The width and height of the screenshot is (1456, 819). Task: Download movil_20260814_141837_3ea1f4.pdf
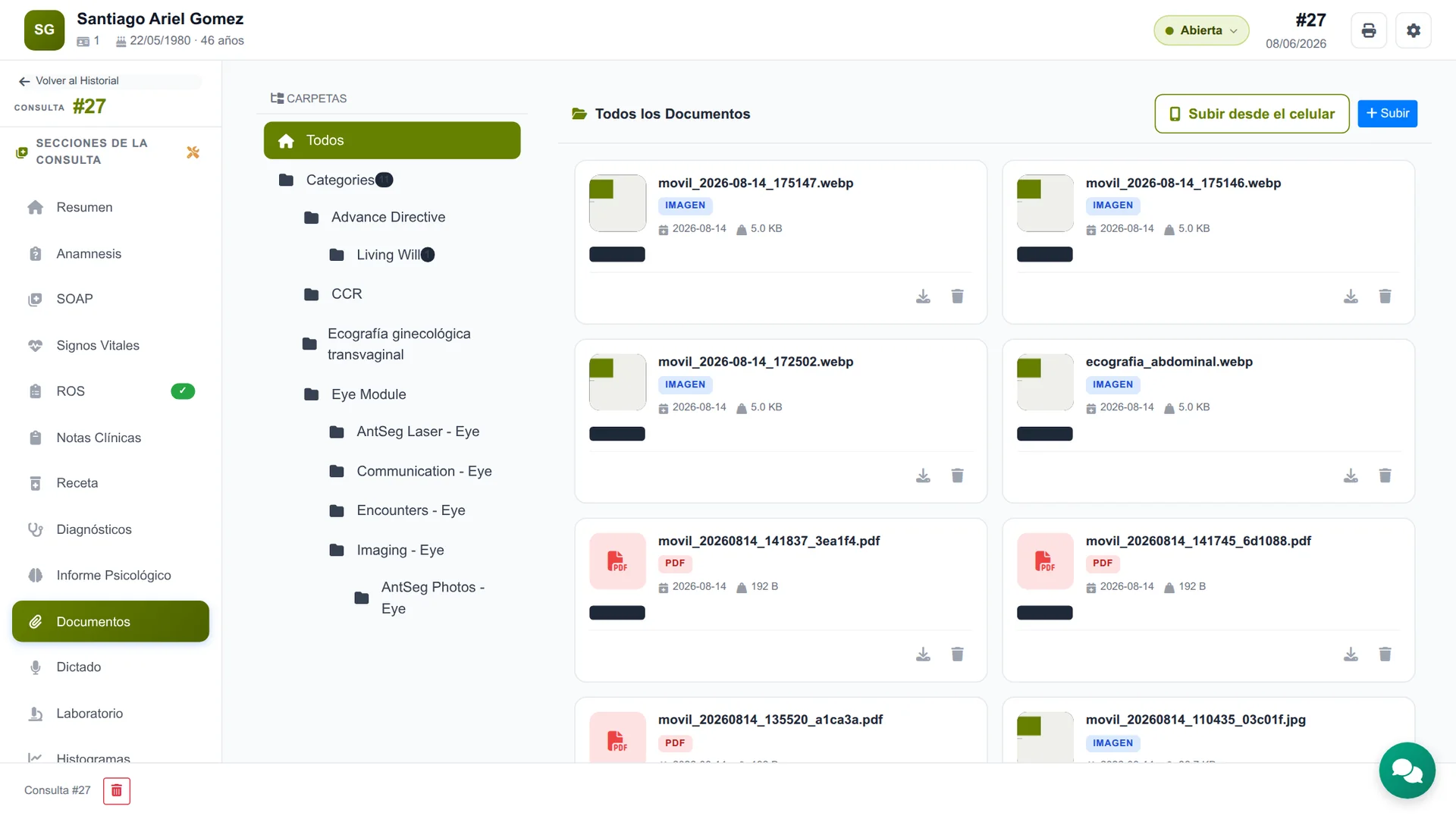click(923, 654)
